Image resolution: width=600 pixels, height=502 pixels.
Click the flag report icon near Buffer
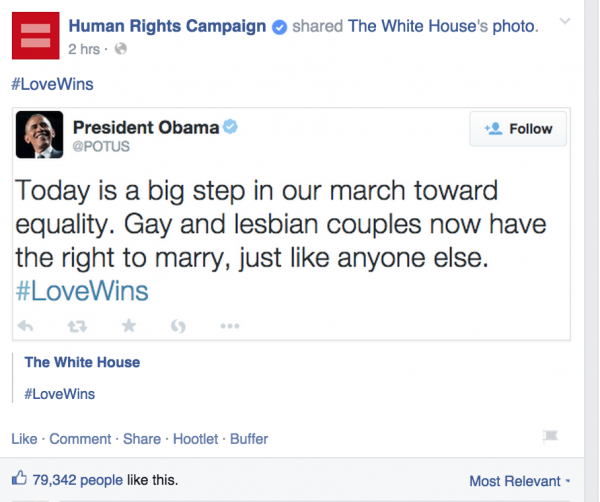[550, 436]
